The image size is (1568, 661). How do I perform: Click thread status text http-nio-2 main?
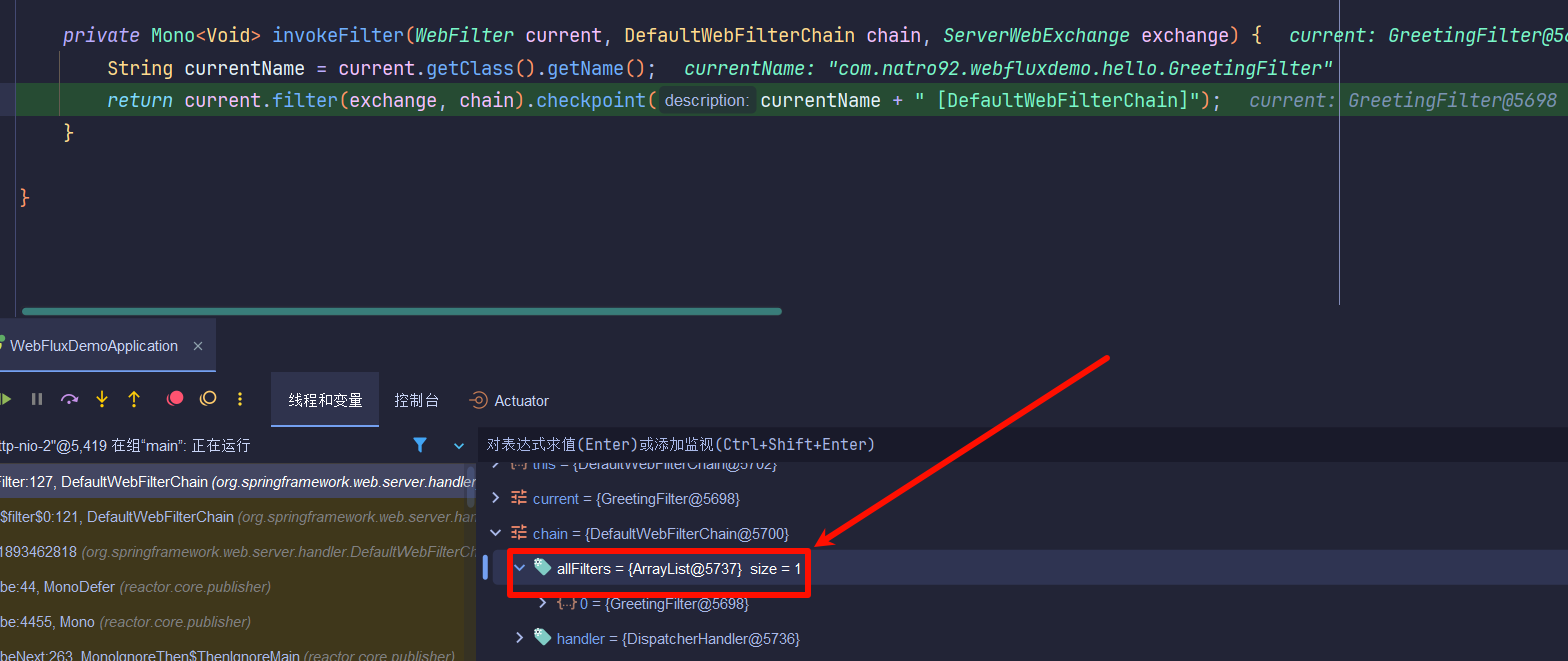tap(125, 446)
